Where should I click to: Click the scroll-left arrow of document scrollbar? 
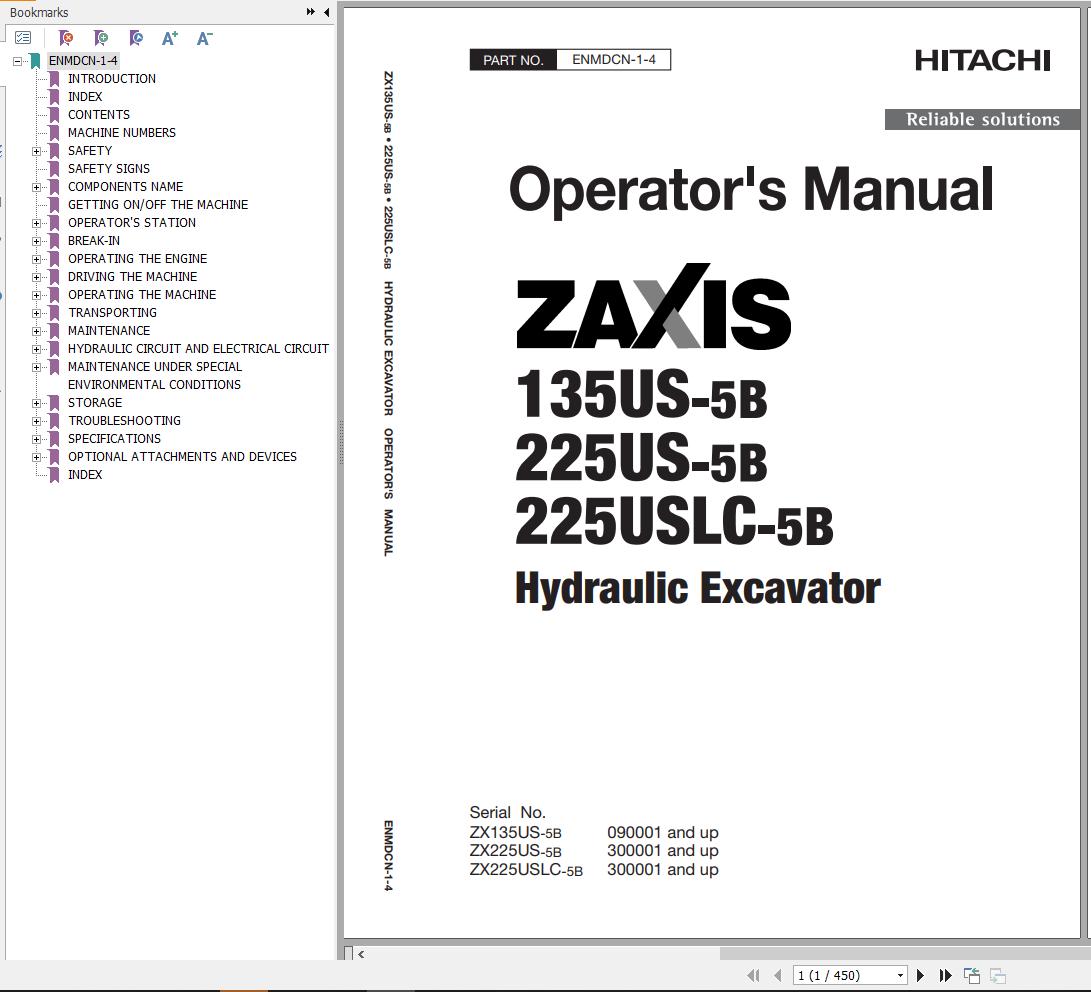coord(361,954)
